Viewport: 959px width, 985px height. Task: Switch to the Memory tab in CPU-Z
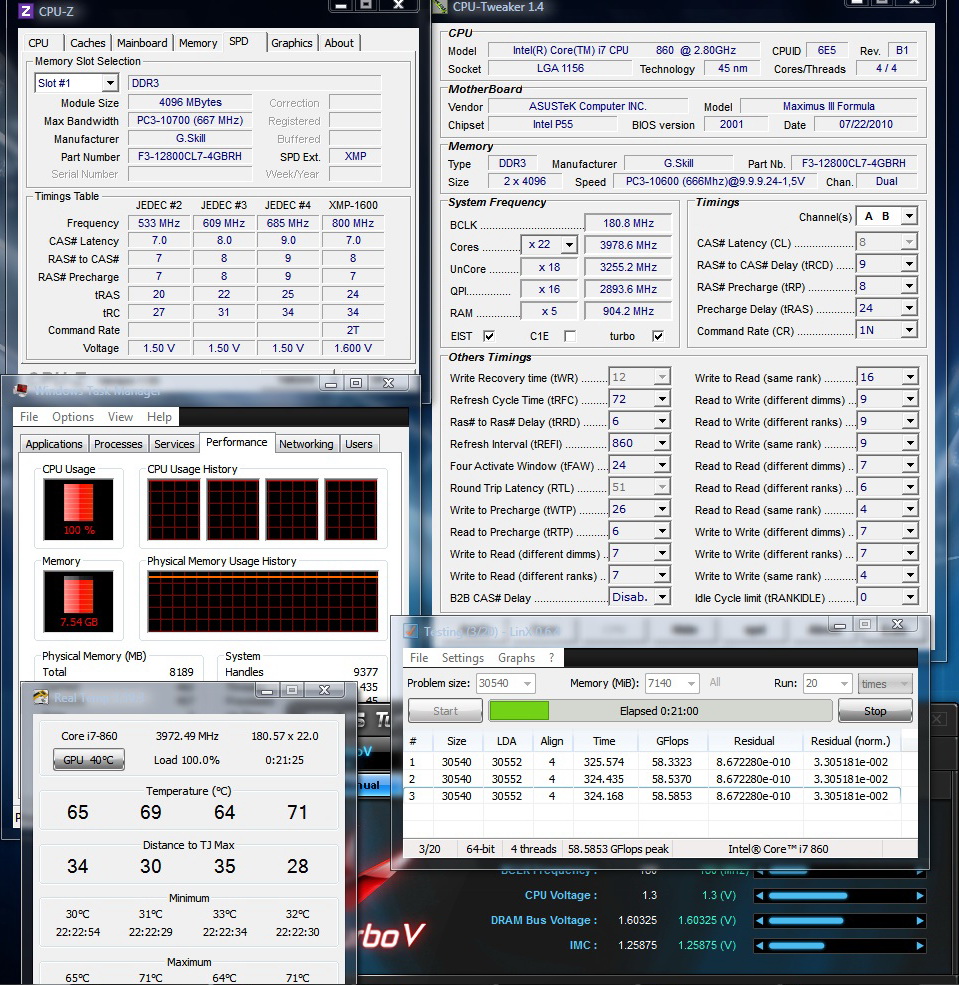point(198,43)
